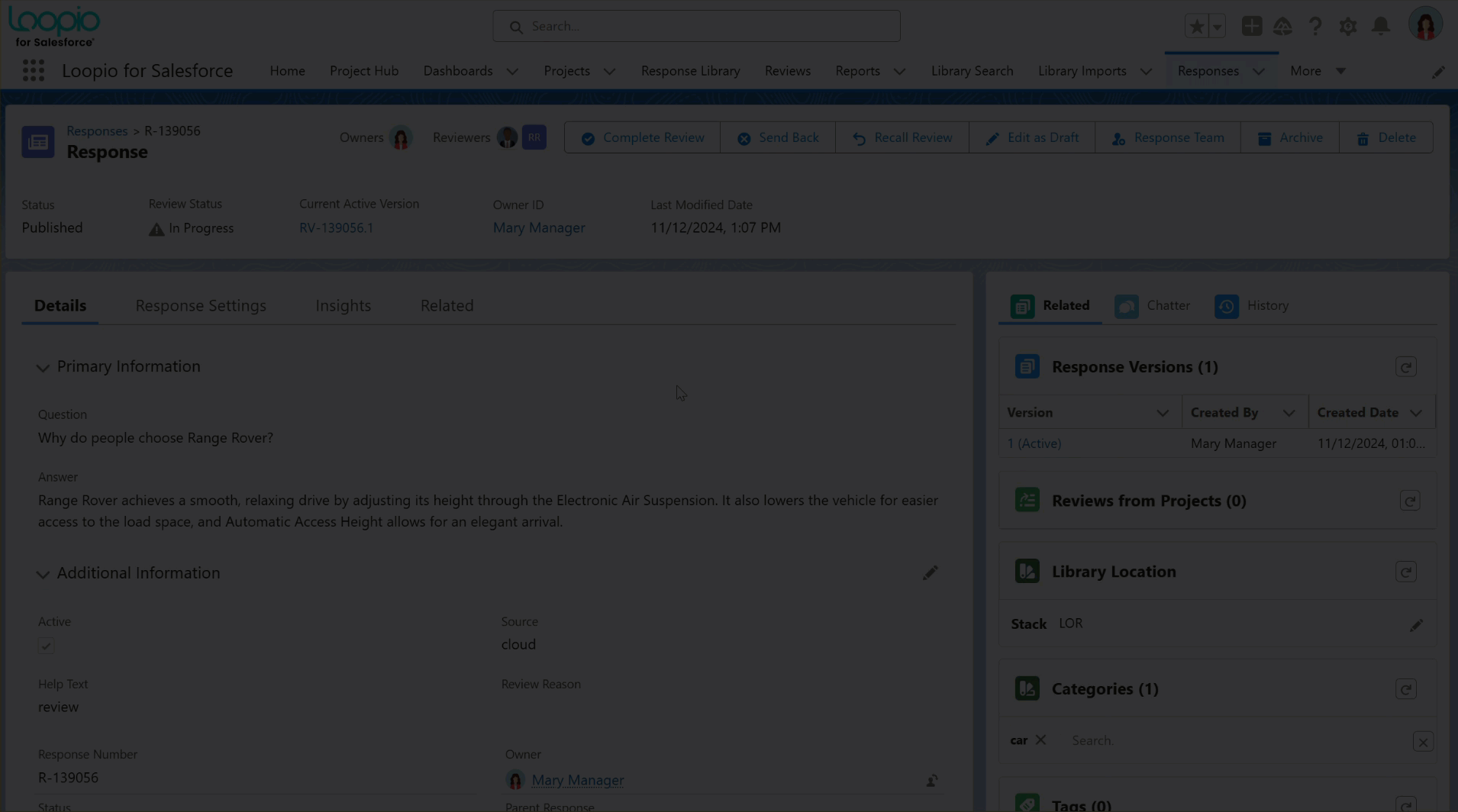Click the Categories search input
1458x812 pixels.
(1237, 741)
